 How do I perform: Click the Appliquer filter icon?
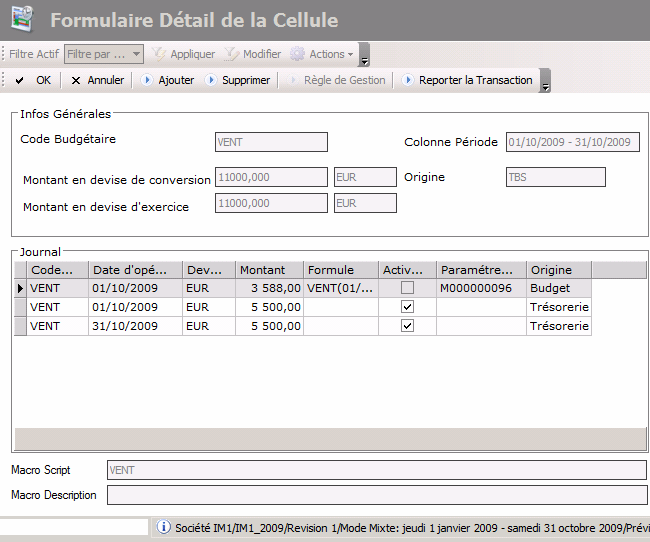pos(158,54)
